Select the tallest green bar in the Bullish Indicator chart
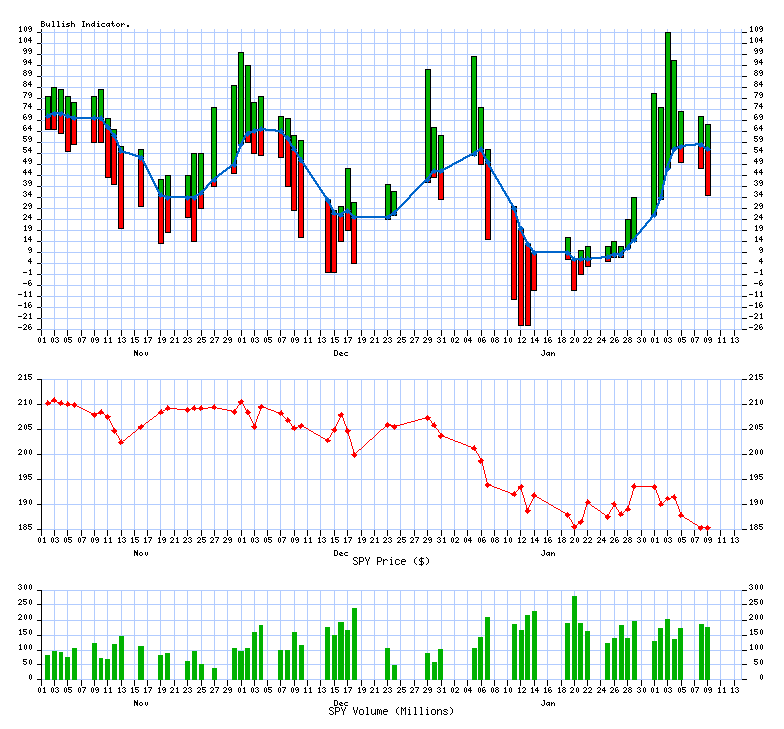Screen dimensions: 784x729 click(667, 110)
